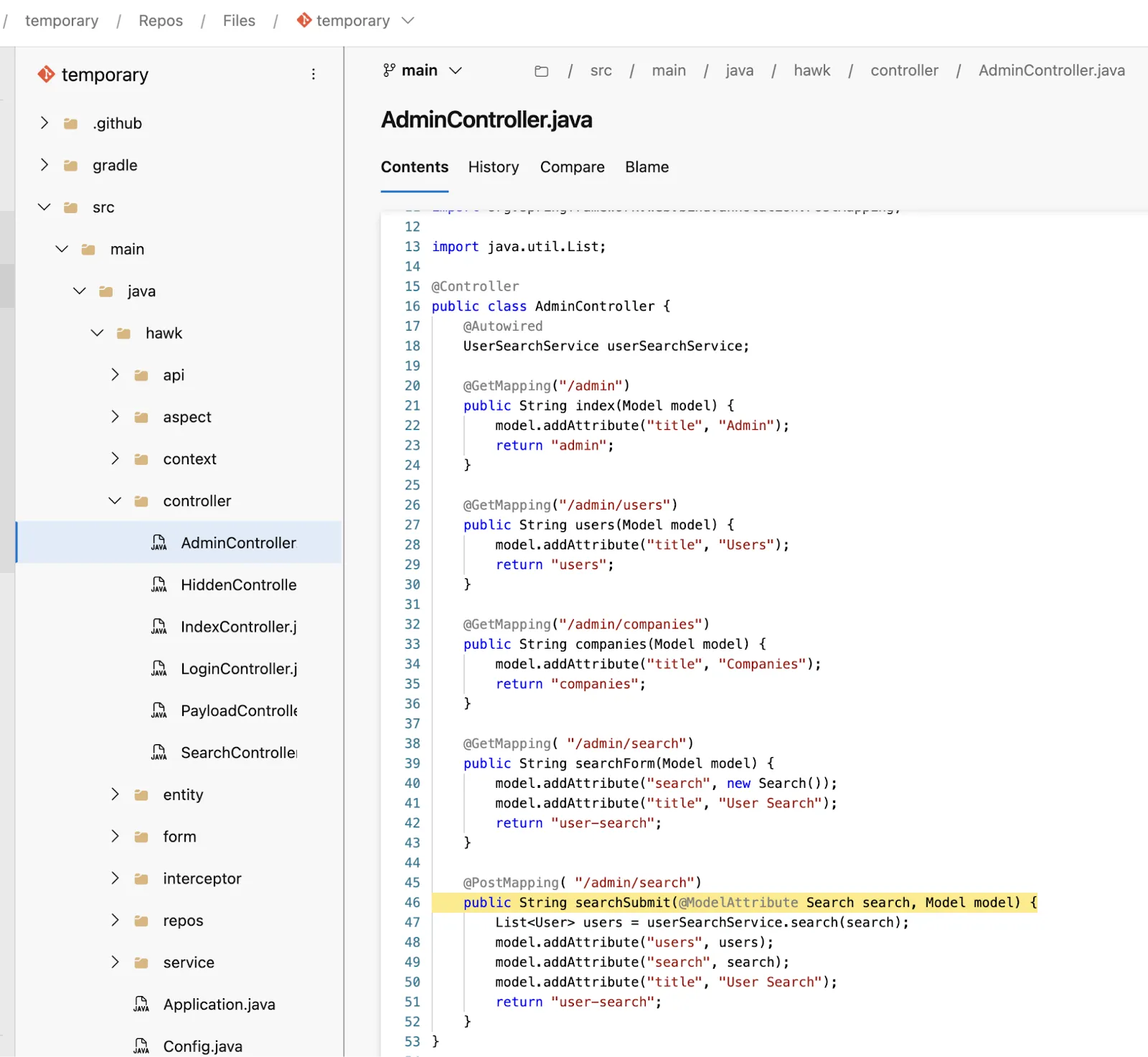Click the .github folder icon
The image size is (1148, 1057).
[x=70, y=123]
